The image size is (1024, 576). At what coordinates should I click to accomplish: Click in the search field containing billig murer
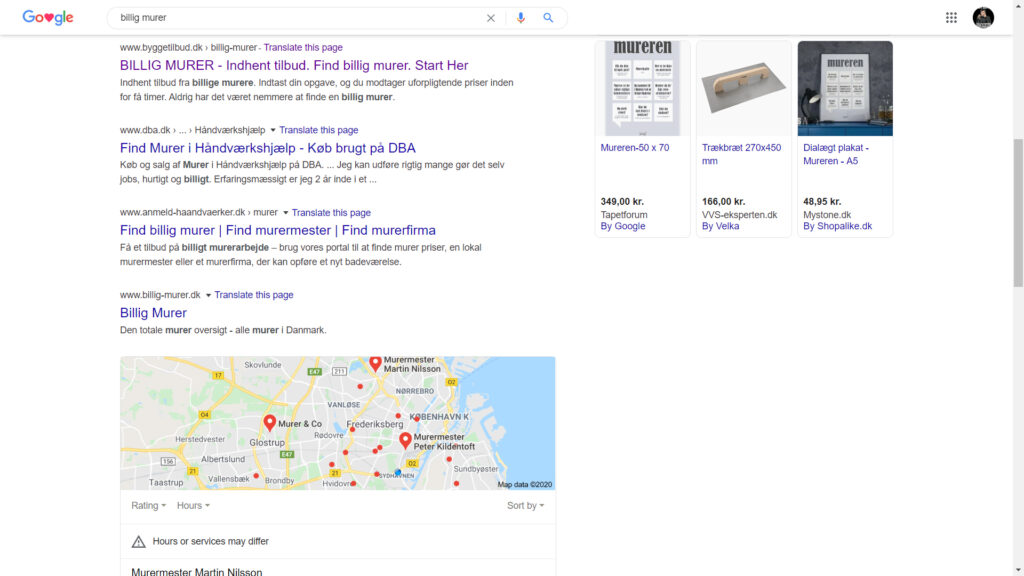pyautogui.click(x=300, y=18)
